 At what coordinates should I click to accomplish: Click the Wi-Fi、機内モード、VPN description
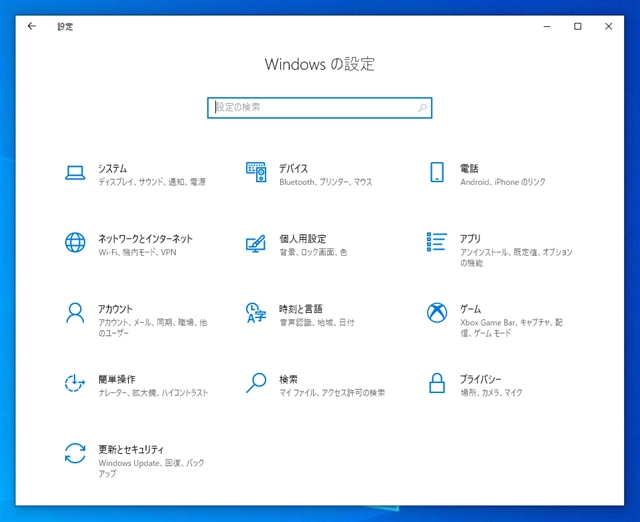point(137,252)
